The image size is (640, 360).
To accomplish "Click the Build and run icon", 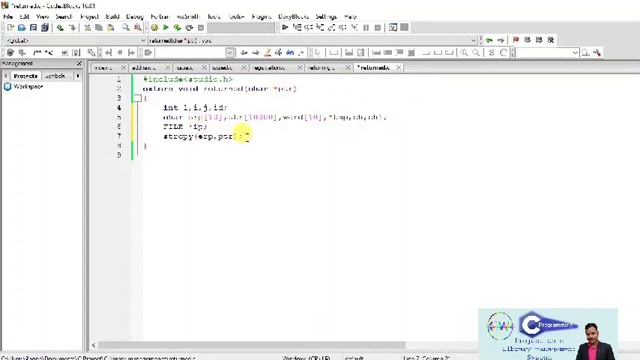I will 177,27.
